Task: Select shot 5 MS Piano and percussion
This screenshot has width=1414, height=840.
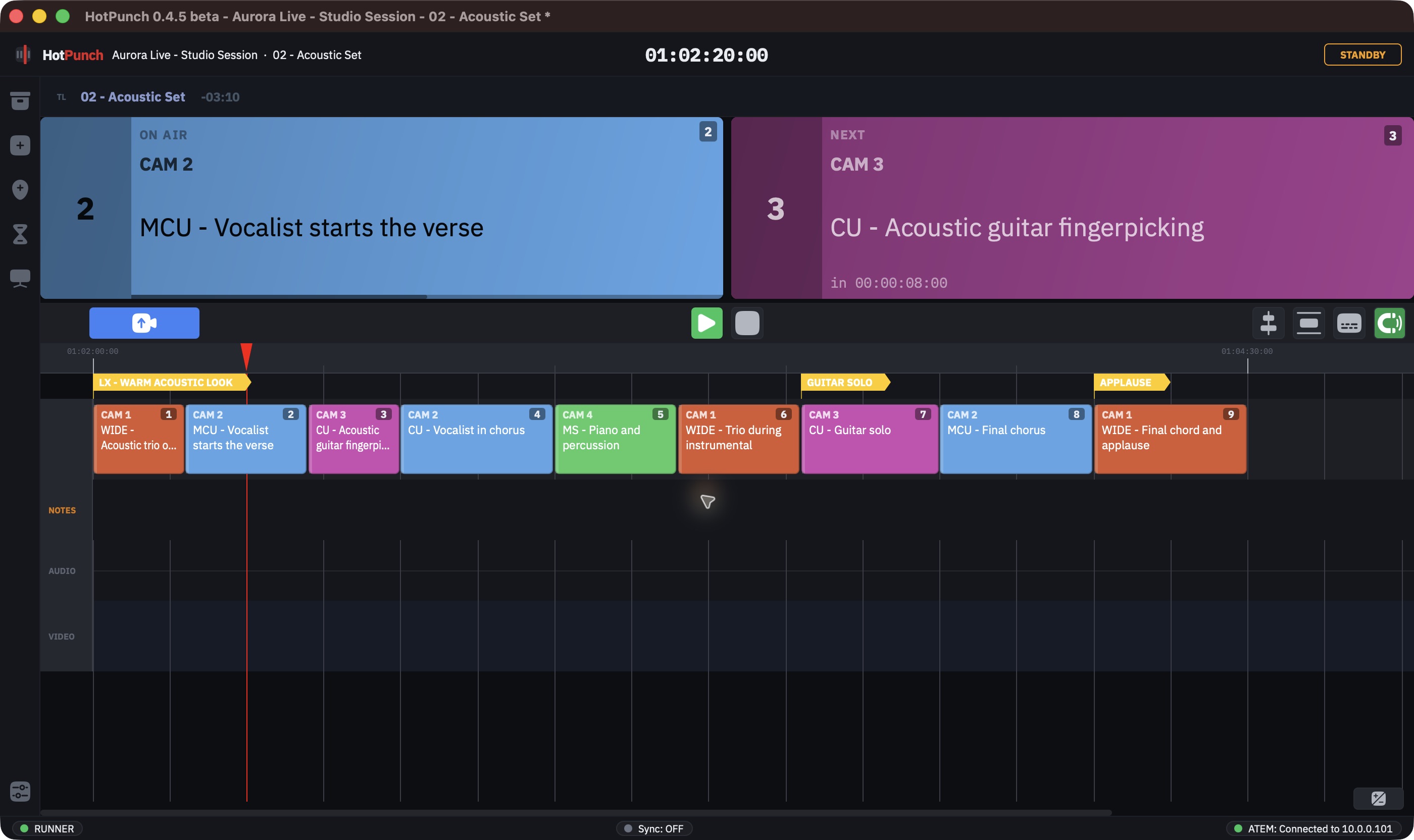Action: pos(615,439)
